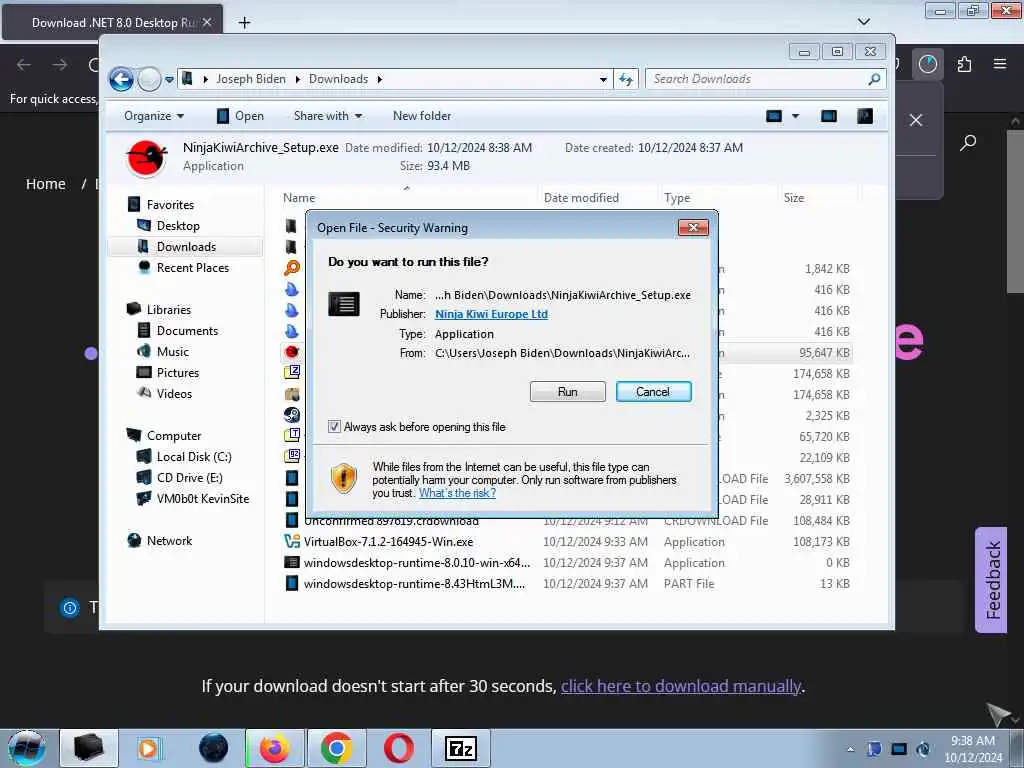This screenshot has height=768, width=1024.
Task: Click the Explorer forward arrow button
Action: pos(150,80)
